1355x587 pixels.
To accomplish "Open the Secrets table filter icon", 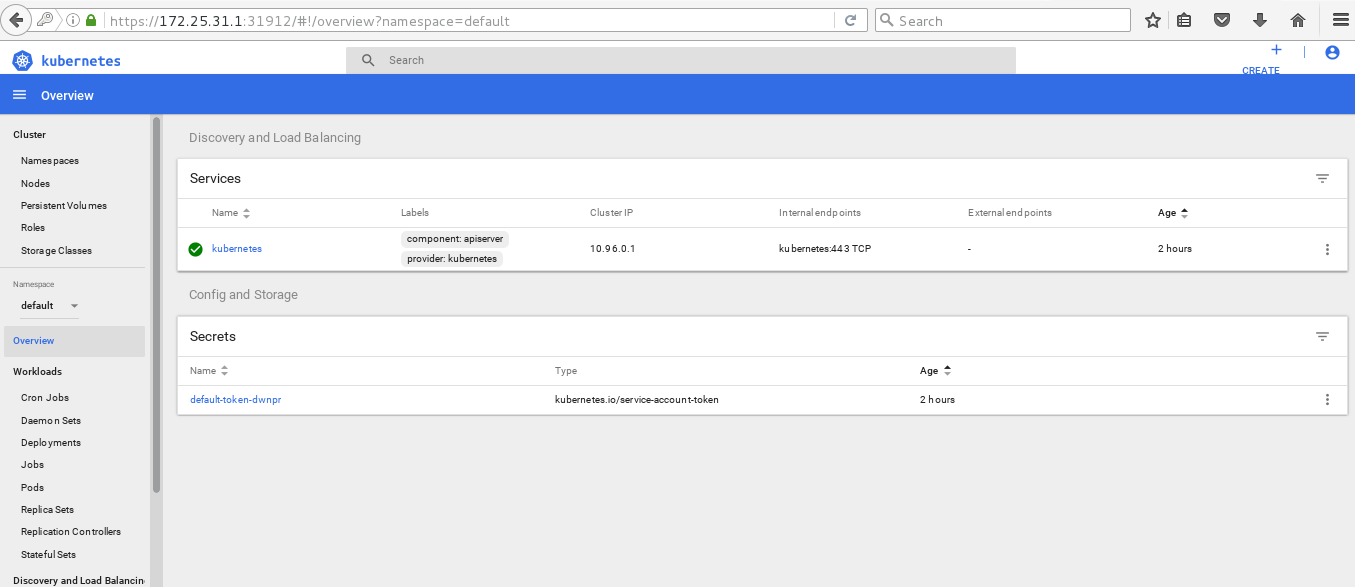I will 1322,337.
